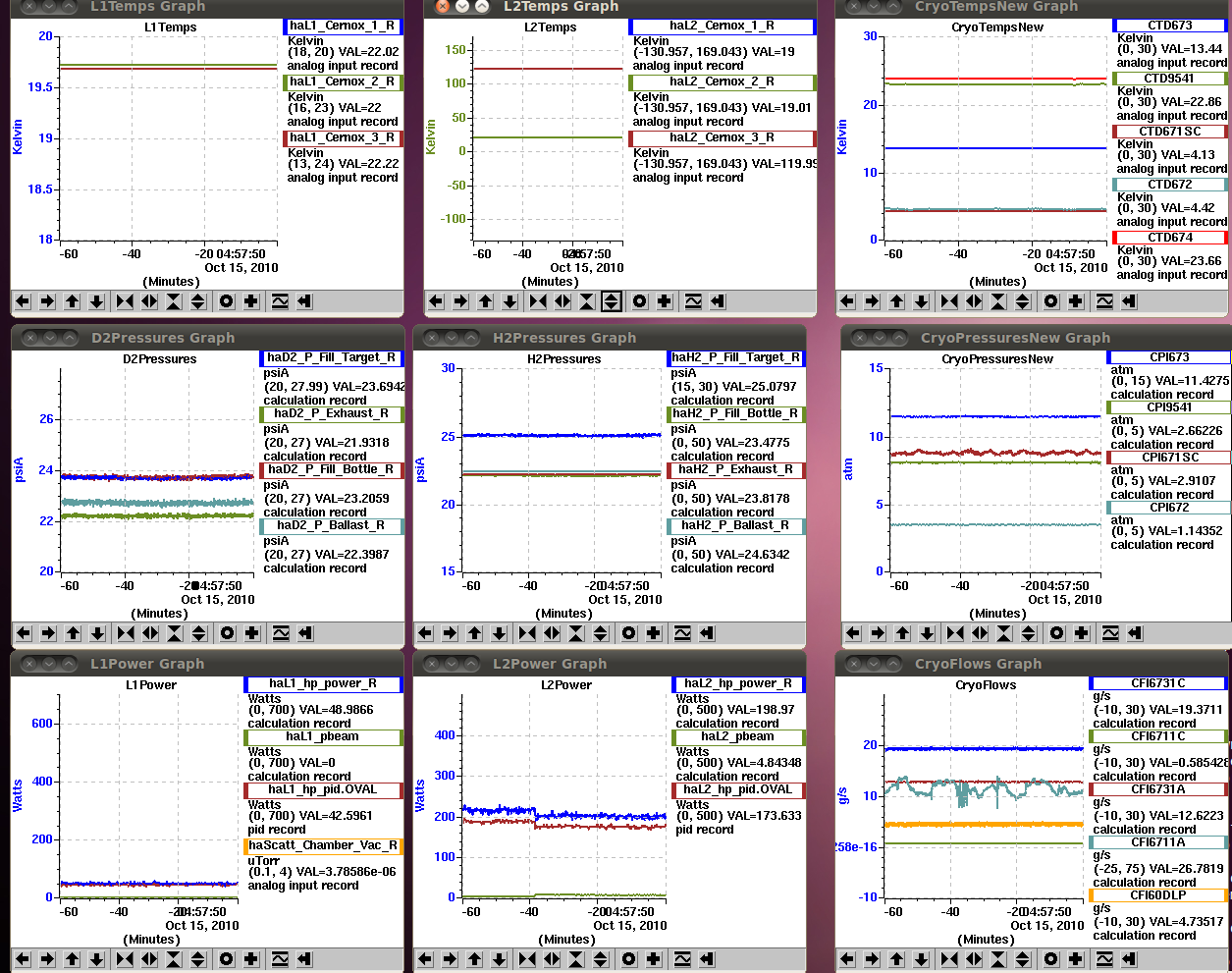Pan left in the CryoTempsNew Graph toolbar
This screenshot has width=1232, height=973.
pyautogui.click(x=848, y=301)
